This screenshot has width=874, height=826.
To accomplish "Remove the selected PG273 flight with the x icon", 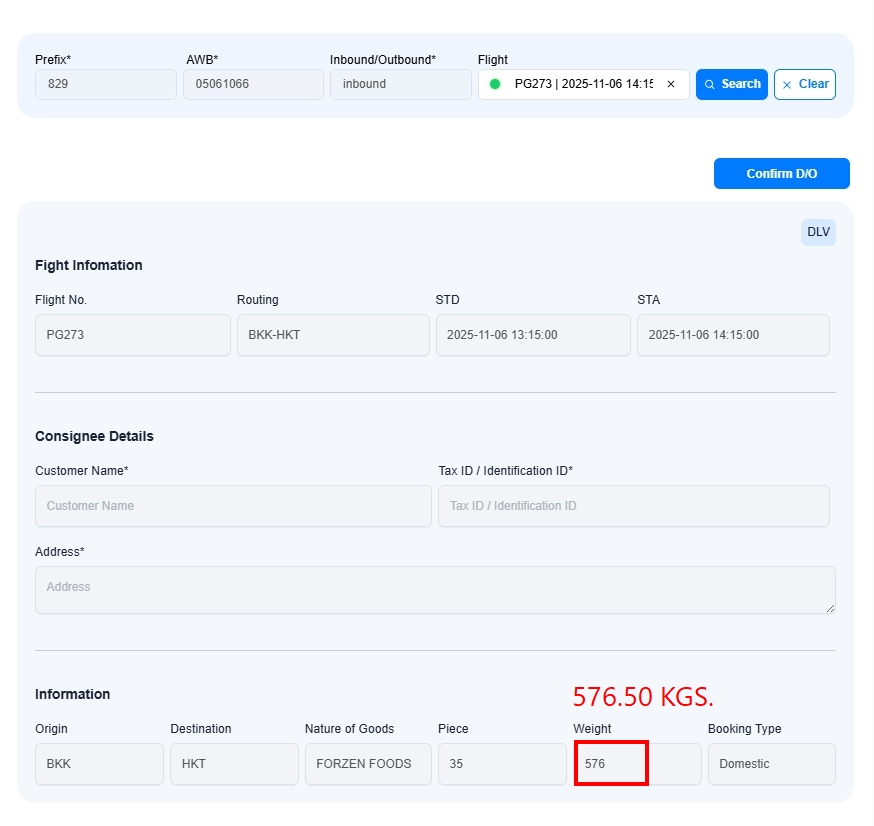I will (671, 84).
